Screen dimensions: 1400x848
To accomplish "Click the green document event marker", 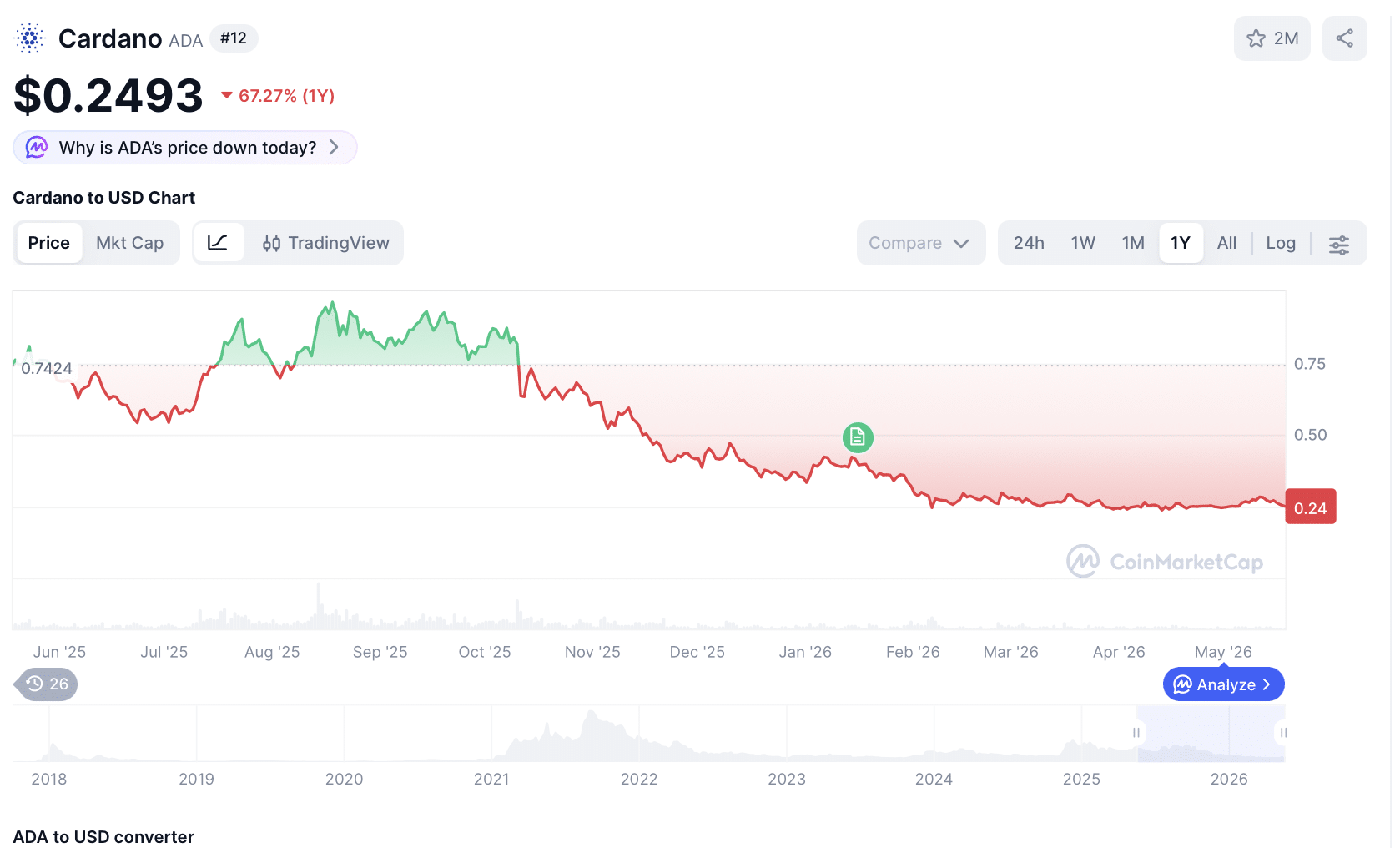I will (857, 437).
